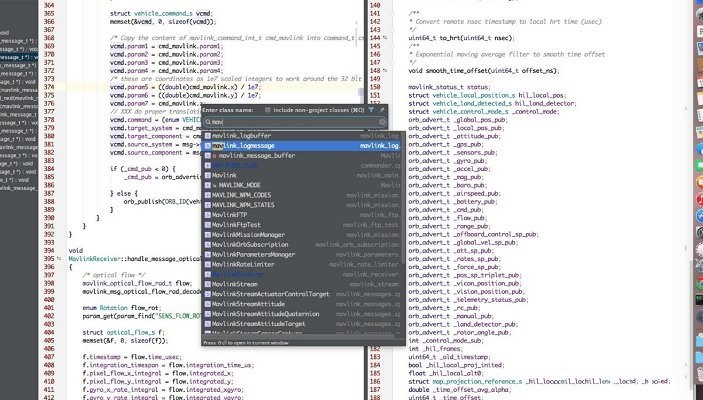Select the blue result from commander.cpp file

(303, 165)
